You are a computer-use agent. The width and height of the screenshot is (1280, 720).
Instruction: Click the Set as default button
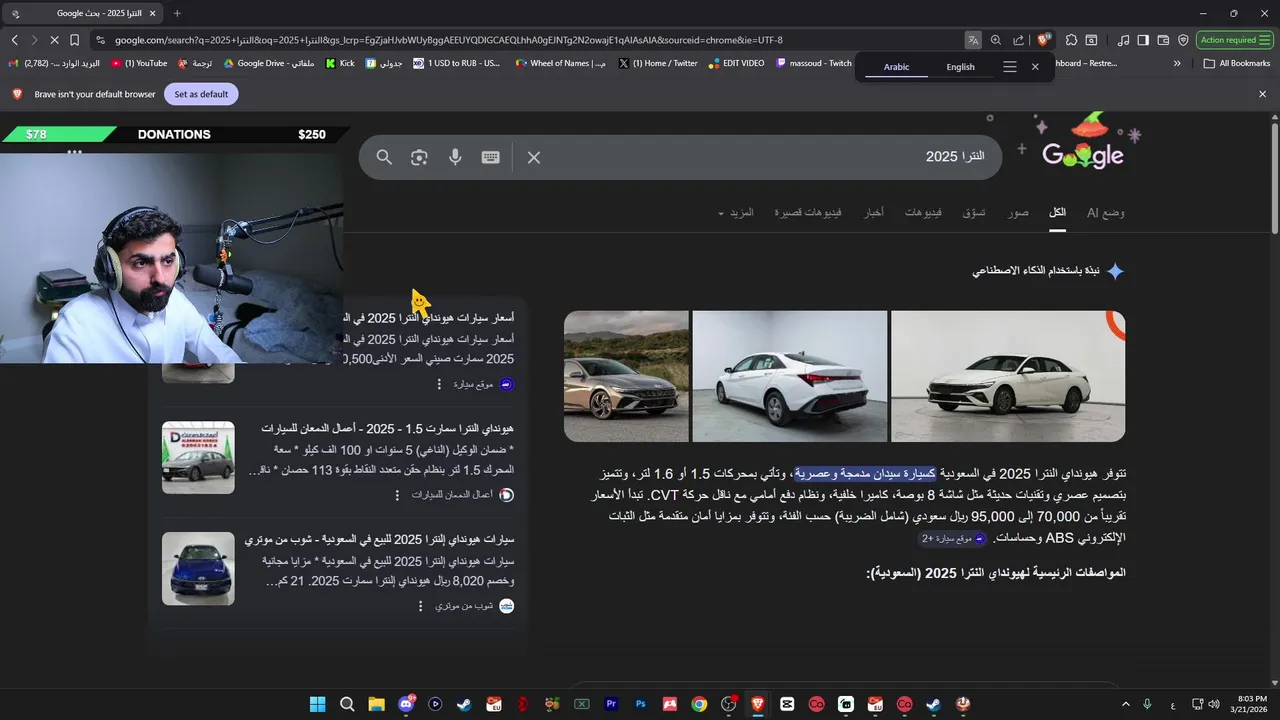click(x=201, y=94)
